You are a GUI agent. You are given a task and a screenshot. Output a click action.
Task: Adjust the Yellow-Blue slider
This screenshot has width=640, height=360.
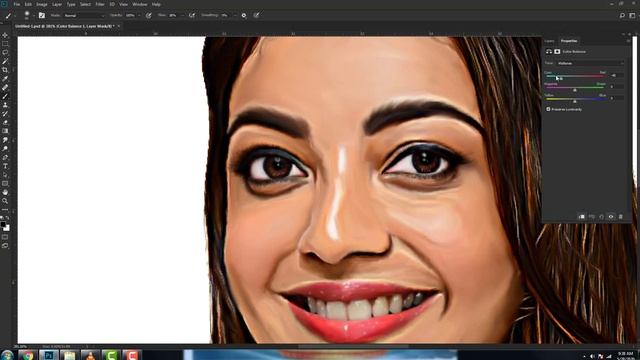tap(576, 99)
